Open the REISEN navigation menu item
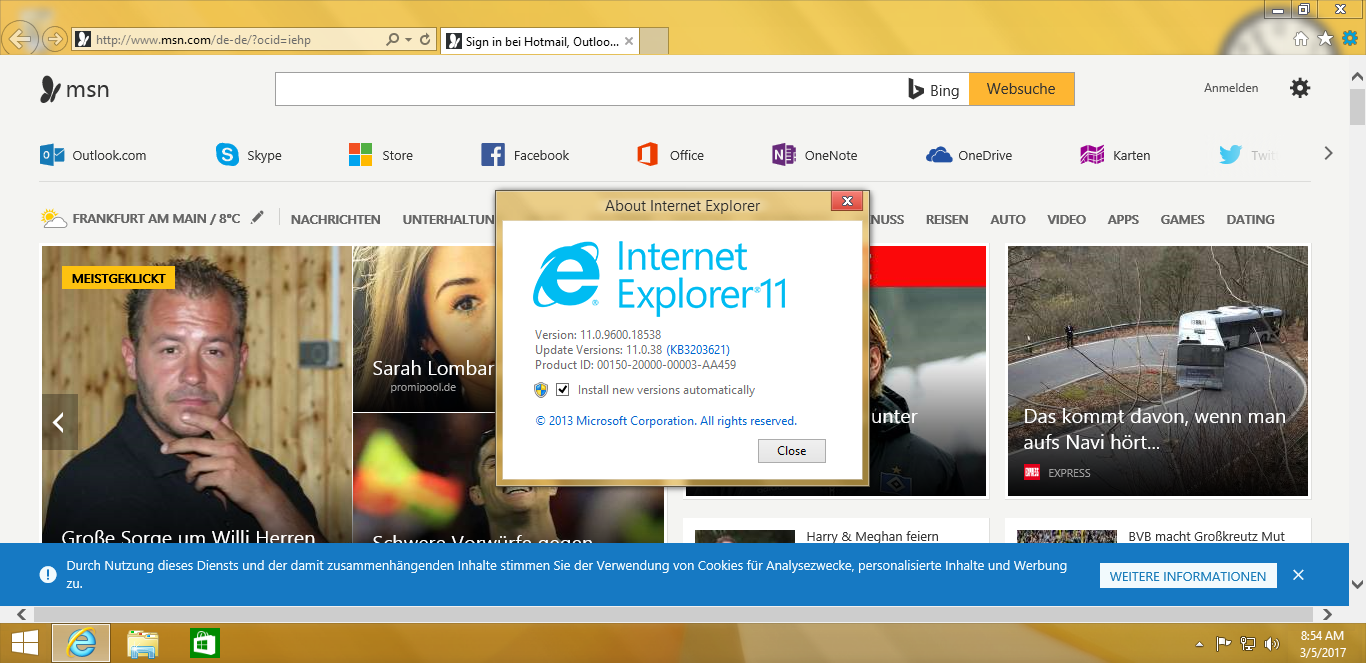Image resolution: width=1366 pixels, height=663 pixels. coord(947,219)
